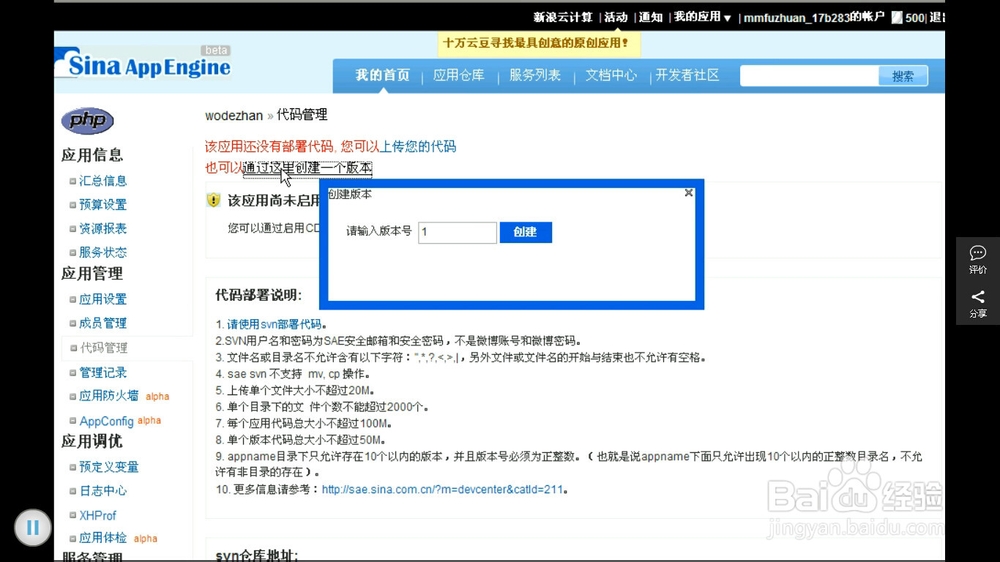Open XHProf in sidebar
1000x562 pixels.
click(98, 515)
